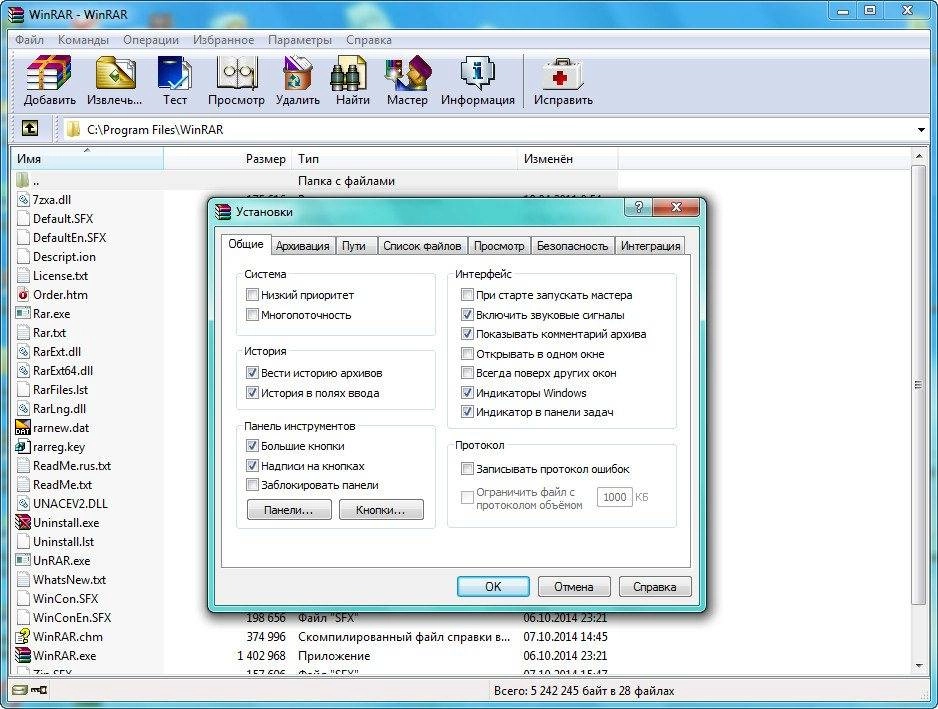This screenshot has width=938, height=709.
Task: Check Открывать в одном окне
Action: pyautogui.click(x=467, y=354)
